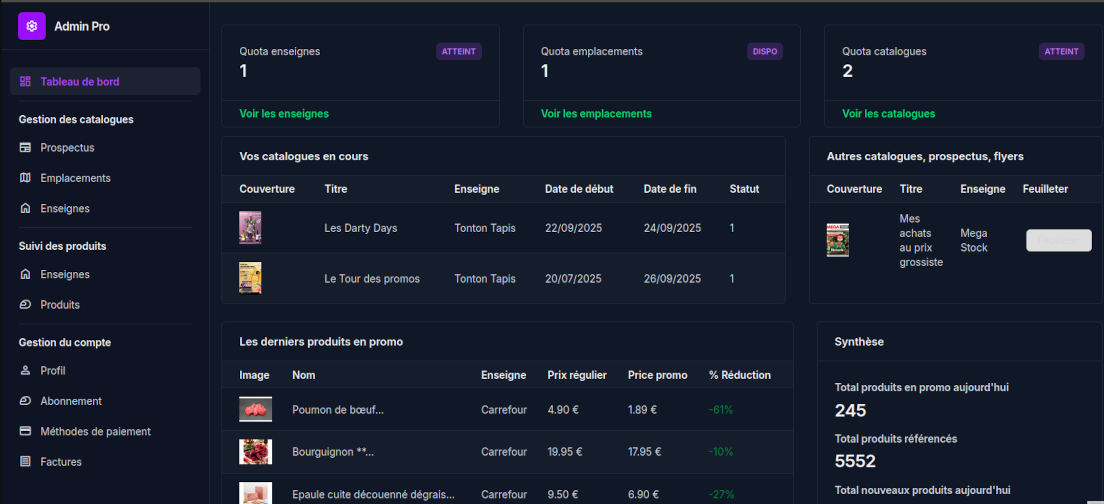Click the Prospectus sidebar icon
The width and height of the screenshot is (1104, 504).
click(25, 148)
